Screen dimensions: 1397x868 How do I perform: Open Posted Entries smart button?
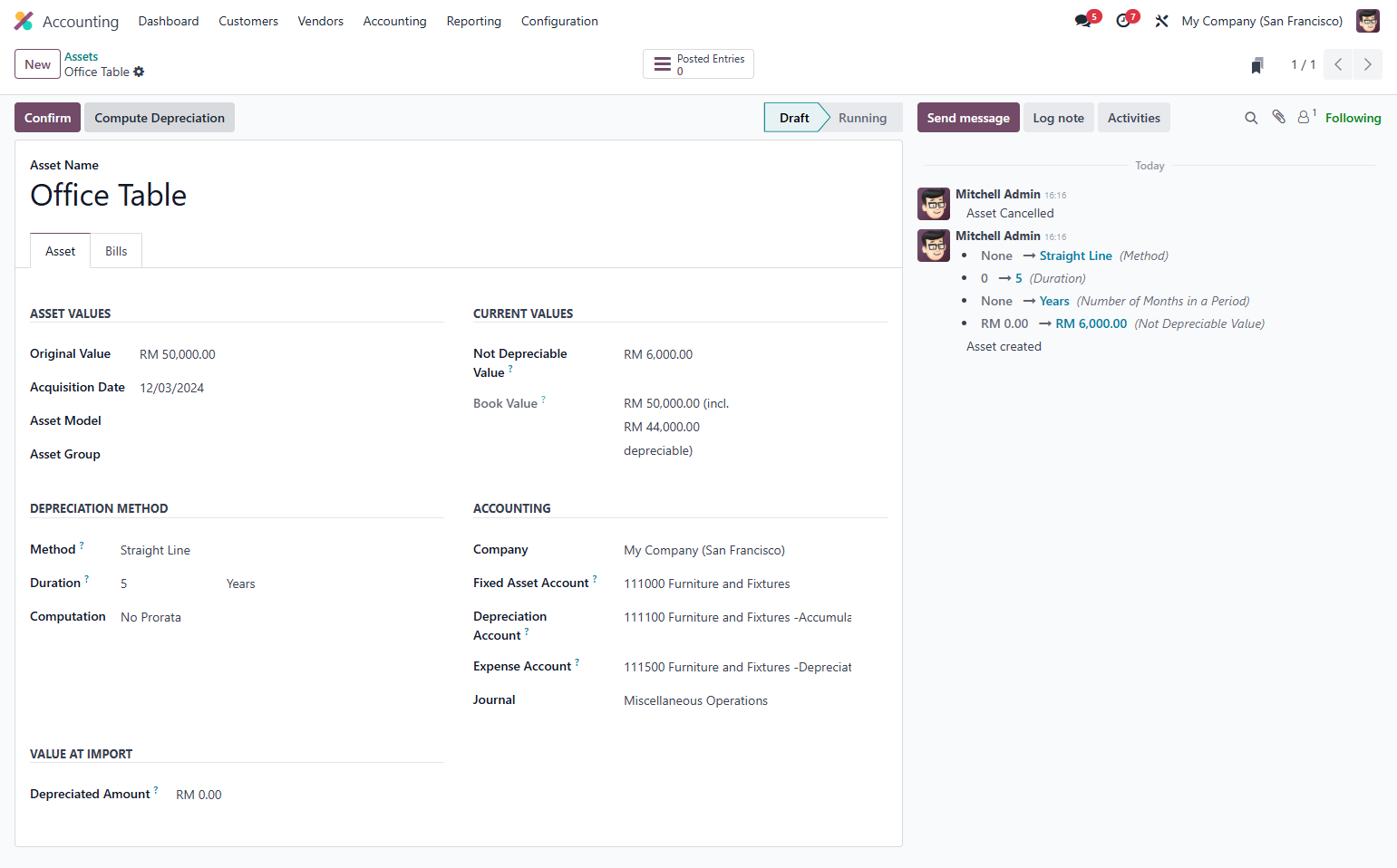tap(698, 64)
